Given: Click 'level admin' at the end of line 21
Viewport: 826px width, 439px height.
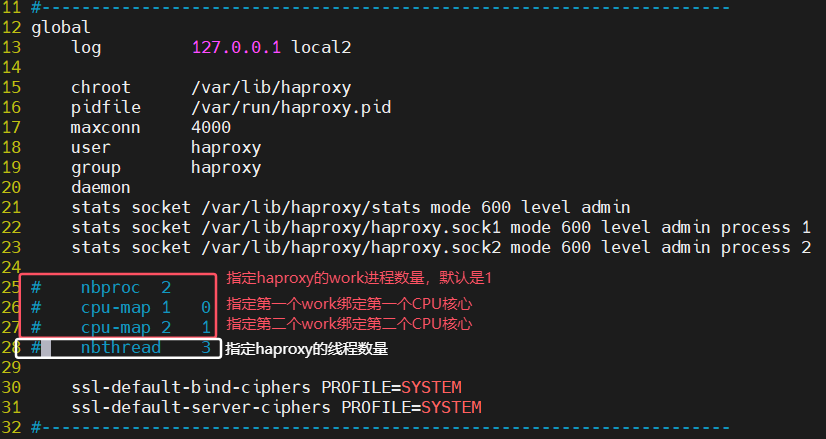Looking at the screenshot, I should point(576,208).
